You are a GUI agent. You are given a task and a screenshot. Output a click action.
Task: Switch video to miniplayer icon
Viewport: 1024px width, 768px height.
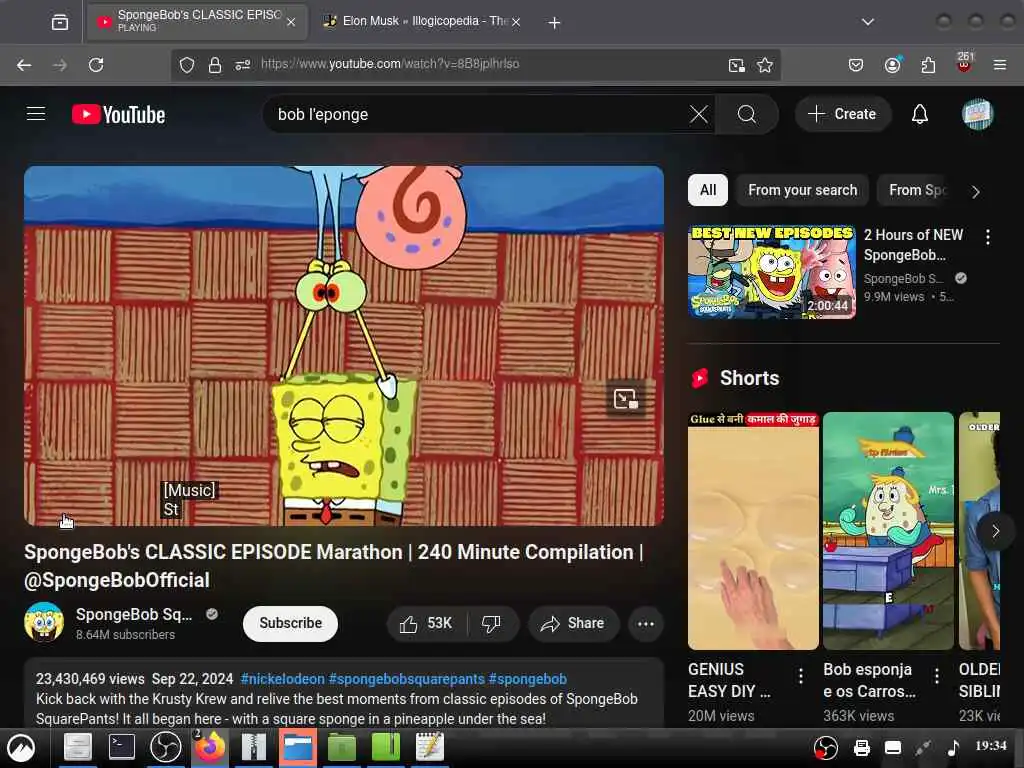pos(625,398)
